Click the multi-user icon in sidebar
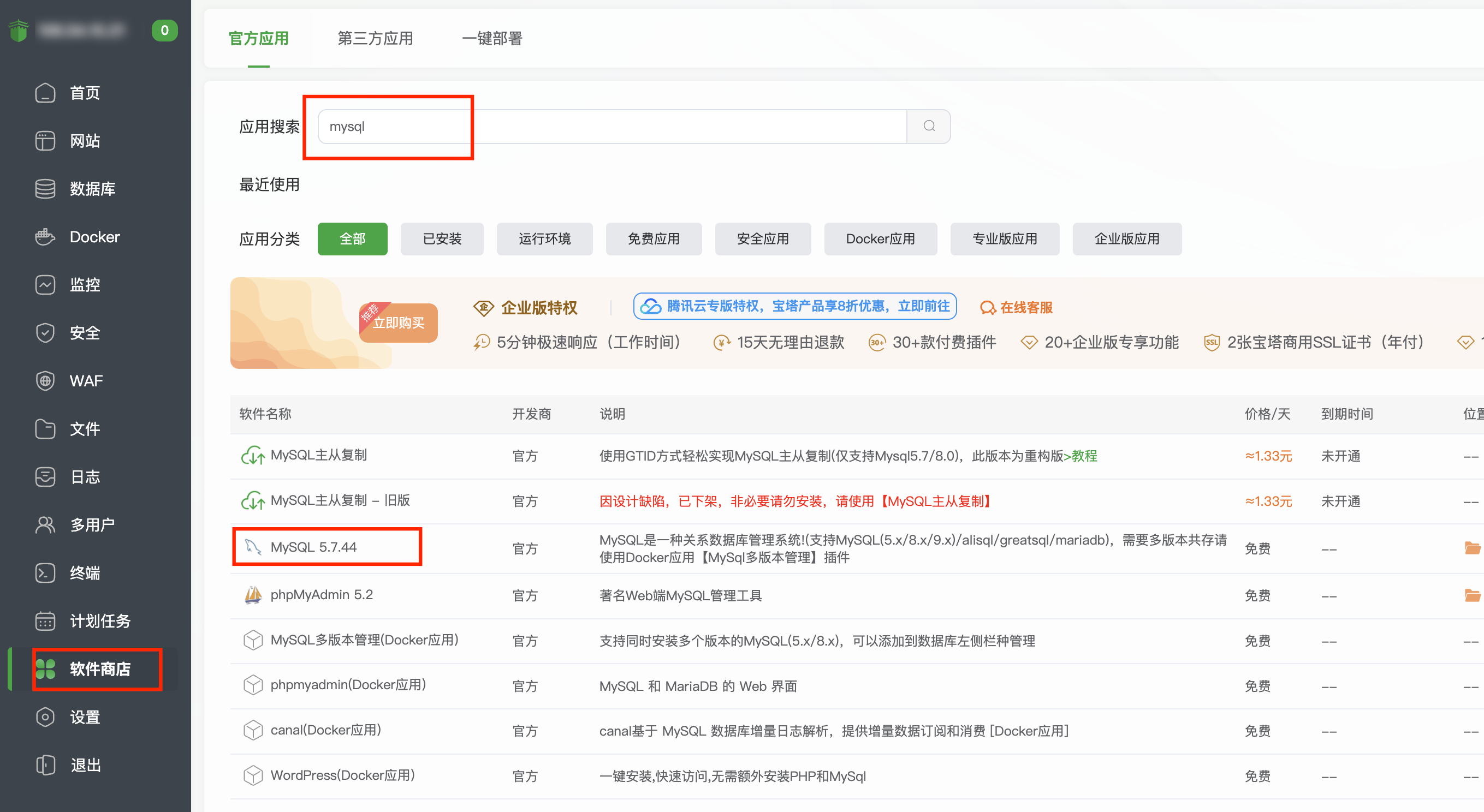 point(45,524)
